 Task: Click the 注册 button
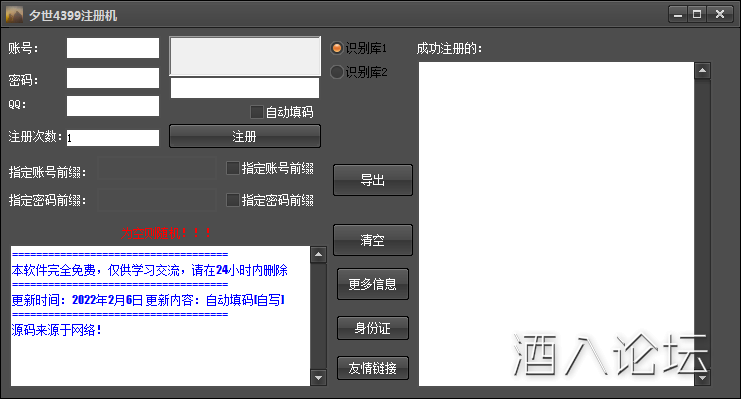[x=245, y=136]
